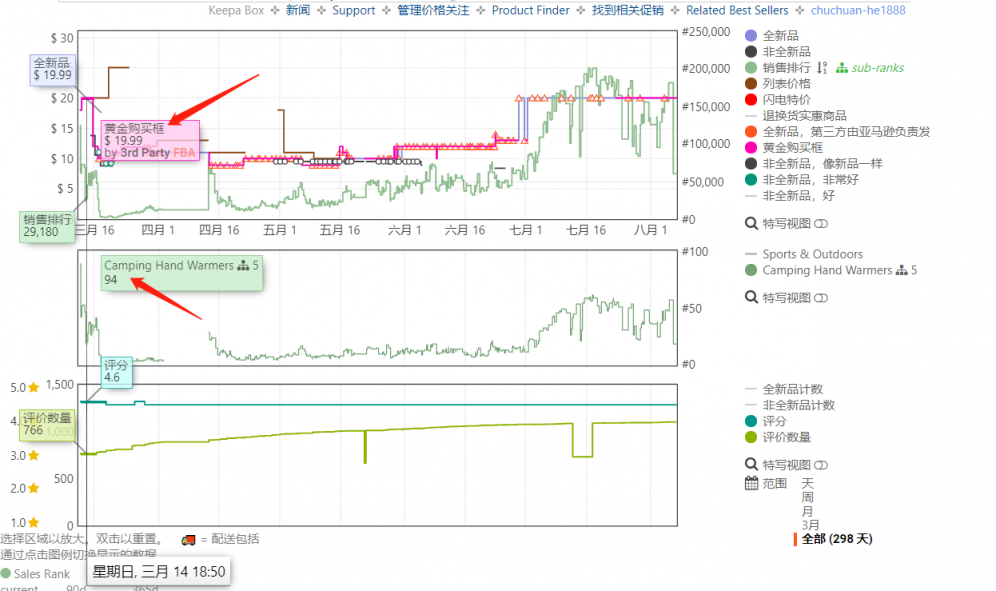Viewport: 996px width, 591px height.
Task: Click the 星期日, 三月 14 18:50 date tooltip
Action: [158, 571]
